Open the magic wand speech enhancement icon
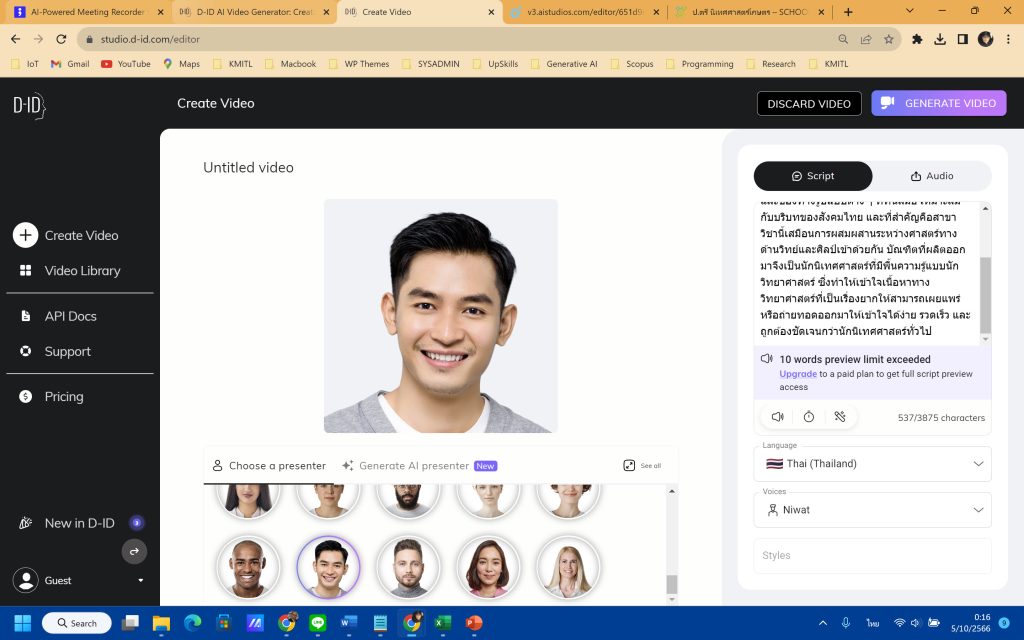This screenshot has height=640, width=1024. pos(840,416)
